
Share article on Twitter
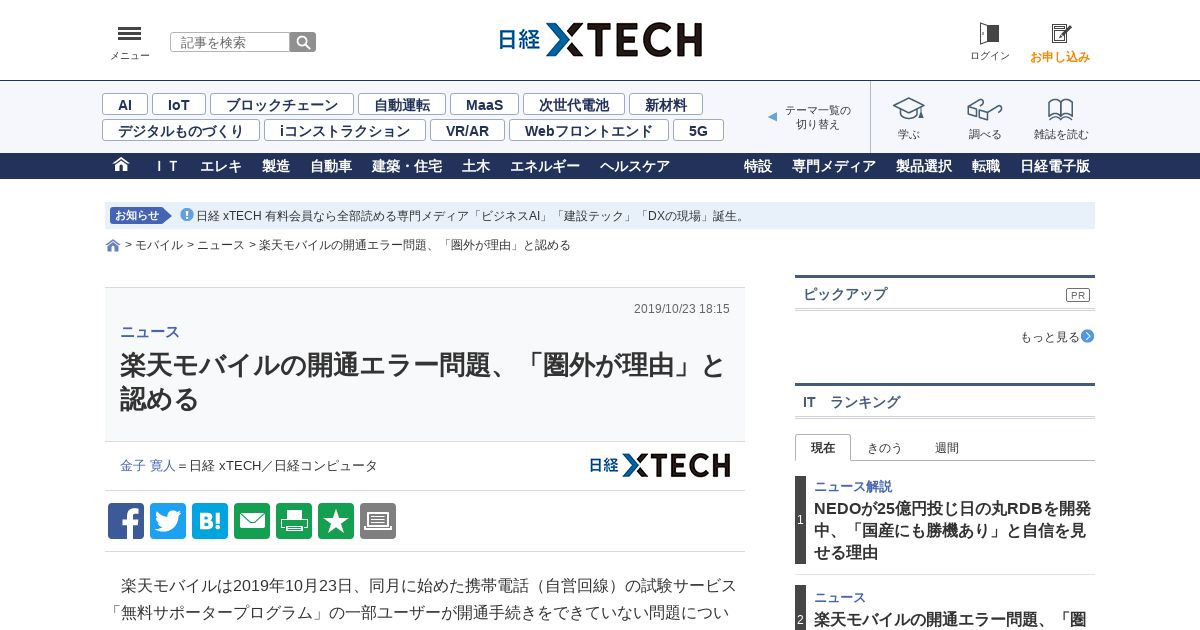point(168,521)
